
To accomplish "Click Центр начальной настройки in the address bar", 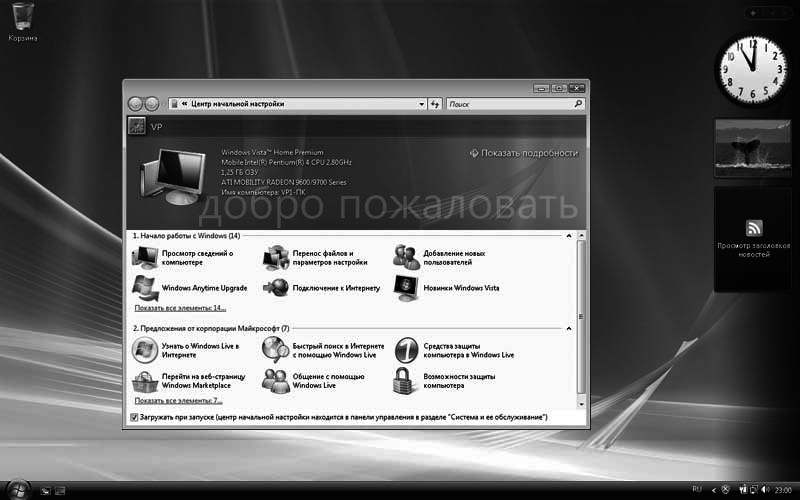I will click(x=237, y=104).
